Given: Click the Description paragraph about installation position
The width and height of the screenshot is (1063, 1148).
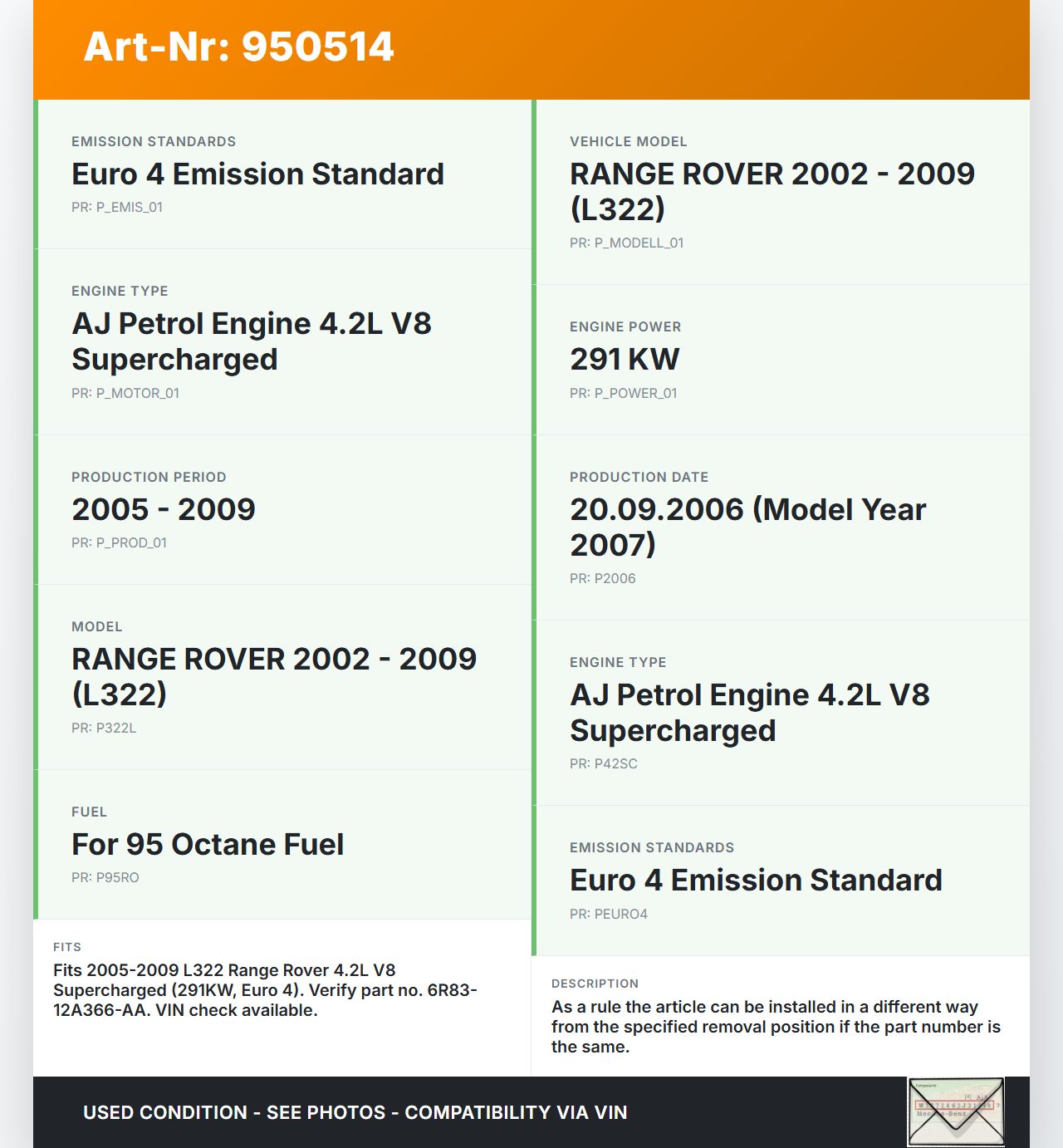Looking at the screenshot, I should click(776, 1027).
